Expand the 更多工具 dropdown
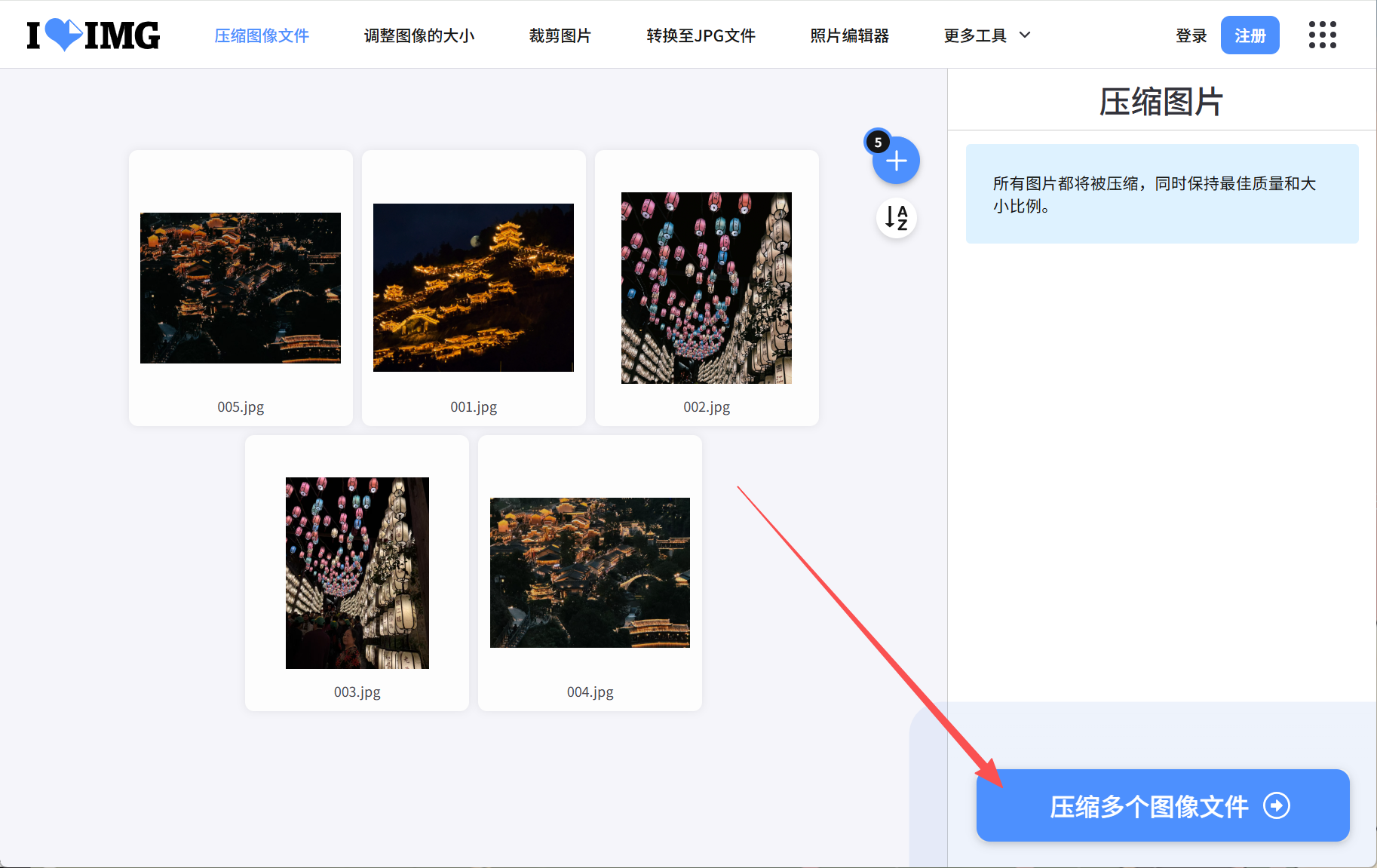 pyautogui.click(x=977, y=35)
